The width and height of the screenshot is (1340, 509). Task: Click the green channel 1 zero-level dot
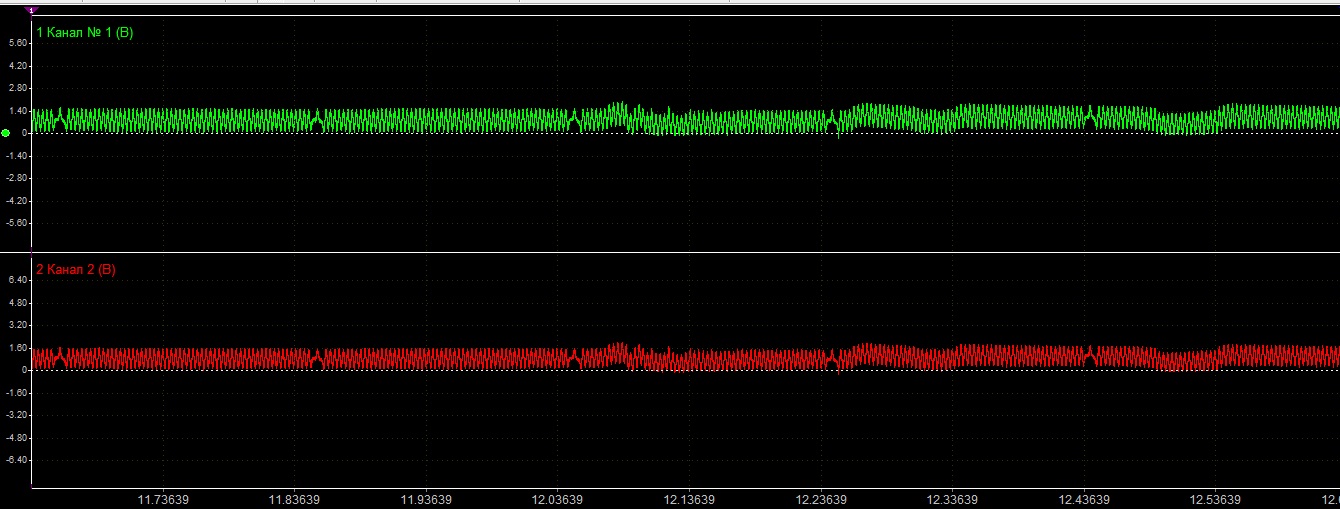pos(6,132)
